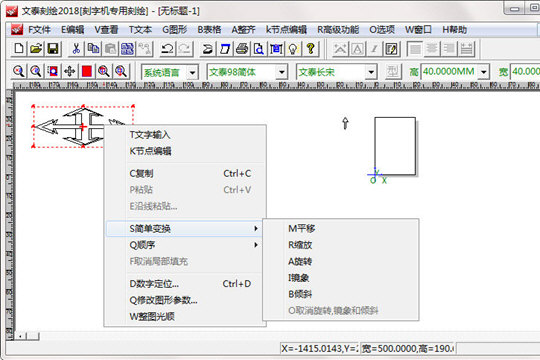The height and width of the screenshot is (360, 540).
Task: Open the A整齐 menu
Action: click(x=243, y=30)
